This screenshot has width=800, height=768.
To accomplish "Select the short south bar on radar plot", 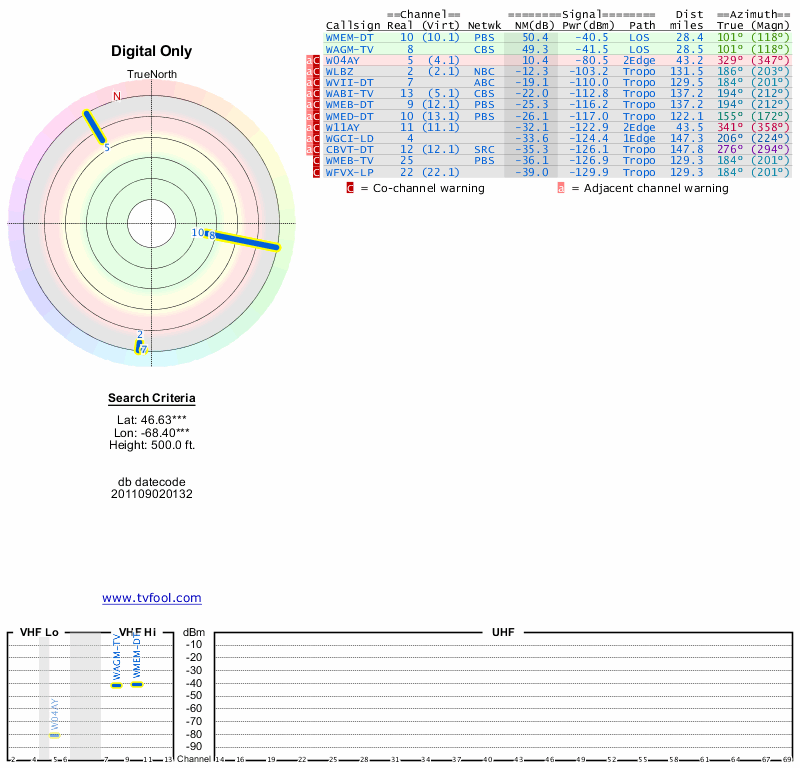I will (140, 347).
